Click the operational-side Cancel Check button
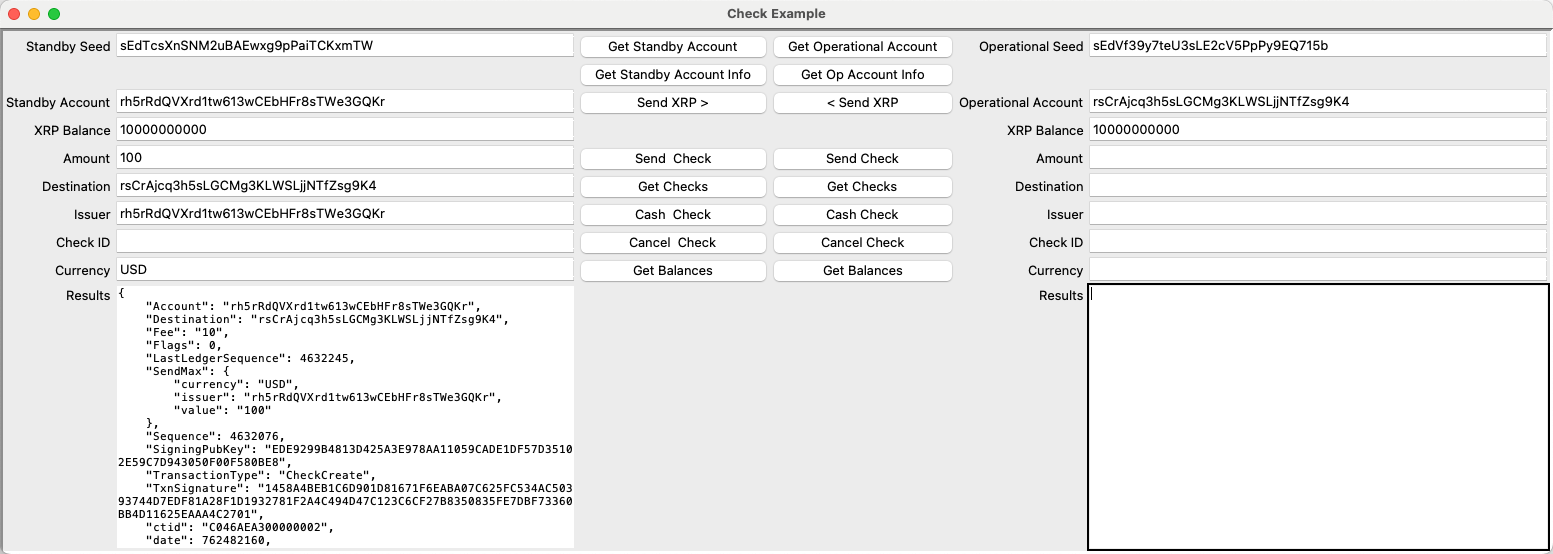Viewport: 1553px width, 554px height. (862, 242)
